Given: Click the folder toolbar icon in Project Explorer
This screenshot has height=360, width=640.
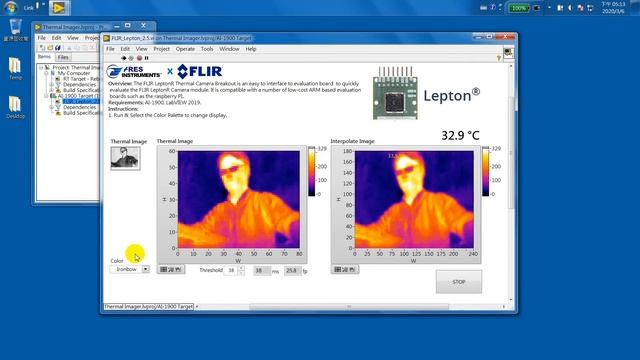Looking at the screenshot, I should click(x=50, y=48).
